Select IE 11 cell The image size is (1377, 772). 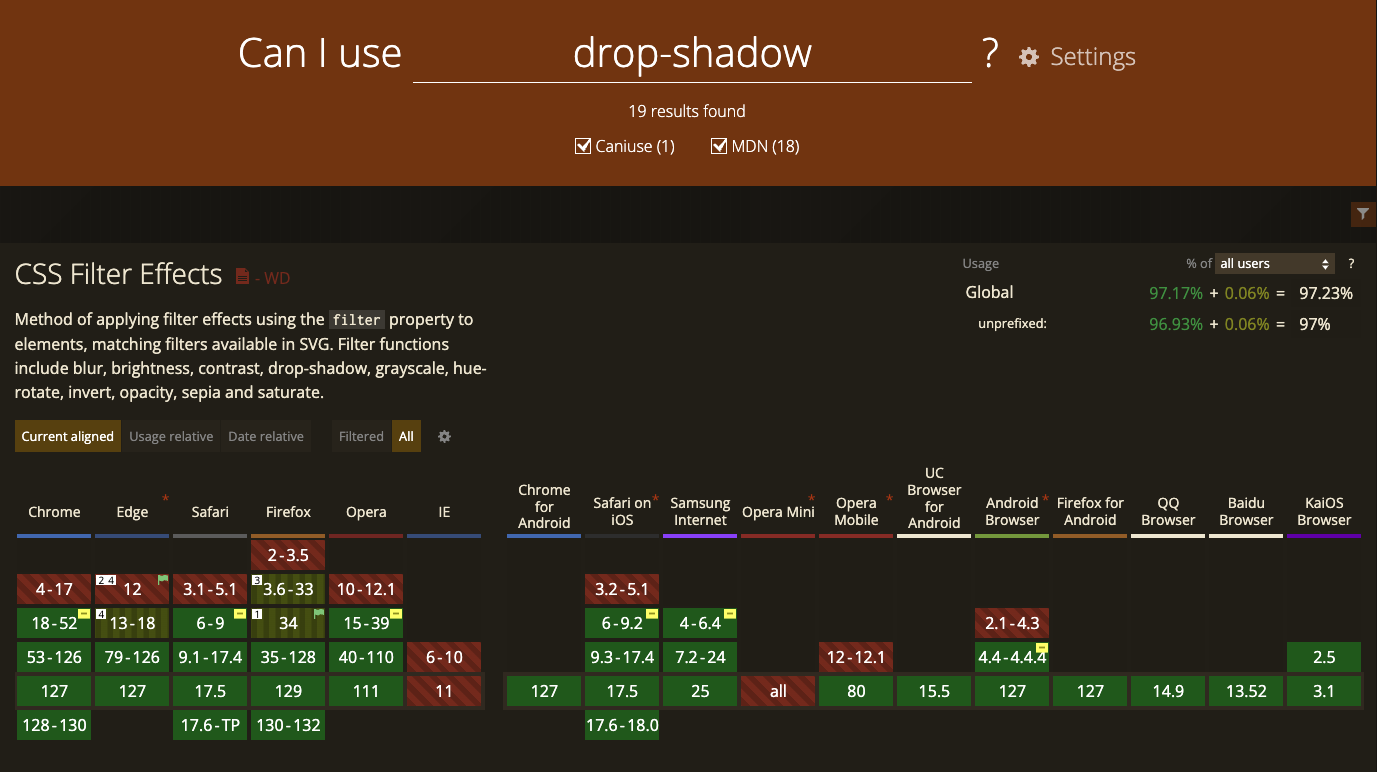[x=444, y=691]
